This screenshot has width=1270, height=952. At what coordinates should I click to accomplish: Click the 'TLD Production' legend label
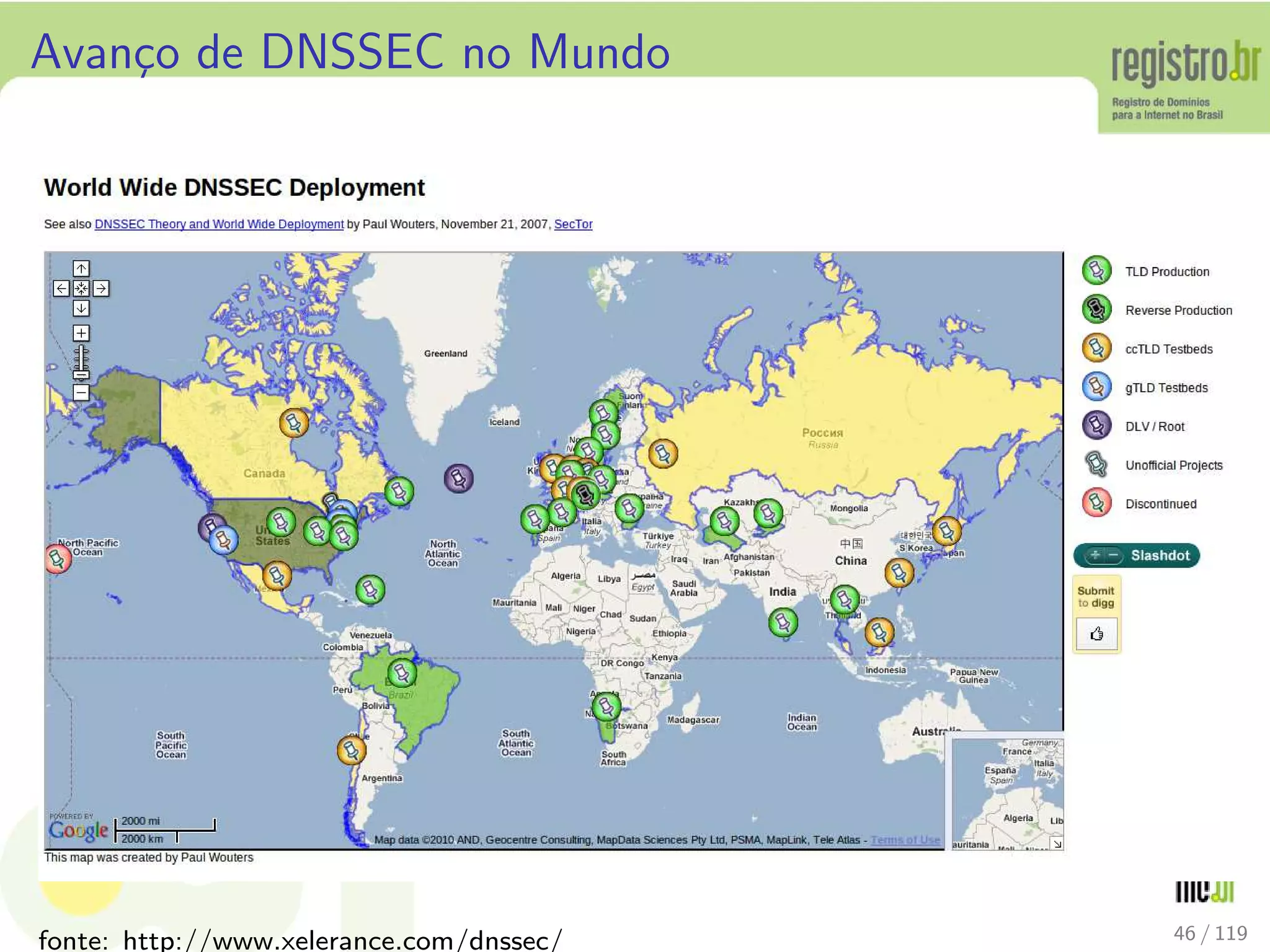coord(1167,271)
